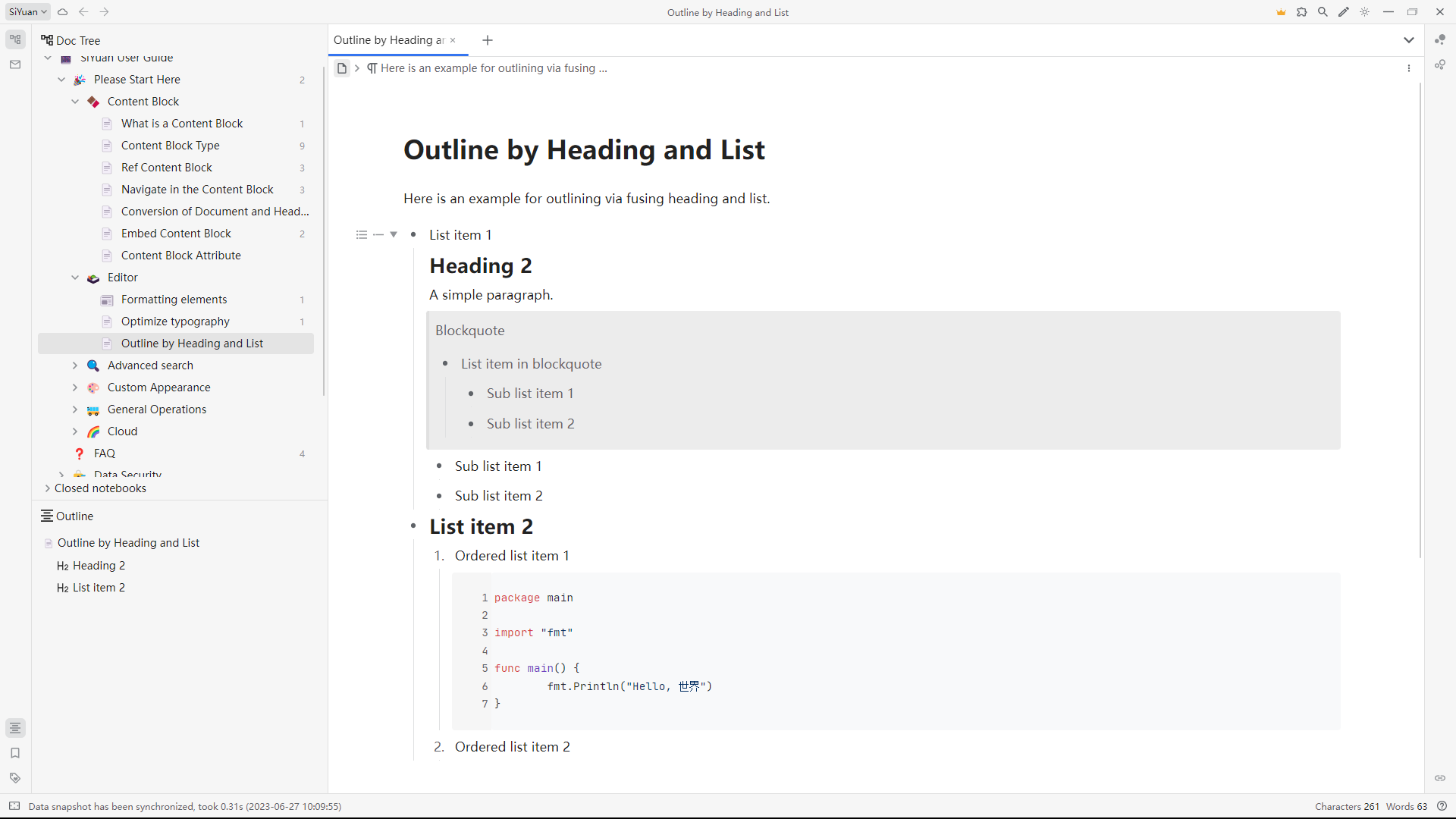Toggle light/dark appearance sun icon
1456x819 pixels.
(x=1365, y=12)
